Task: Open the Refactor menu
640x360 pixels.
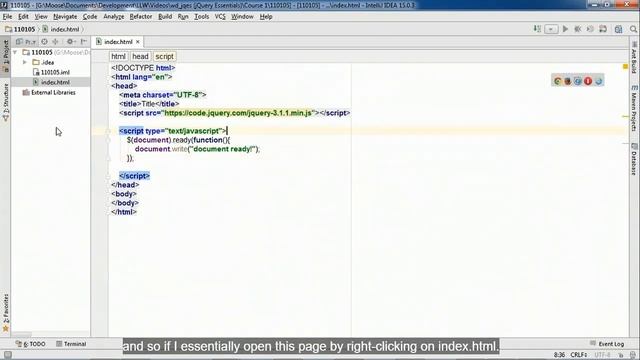Action: pos(141,17)
